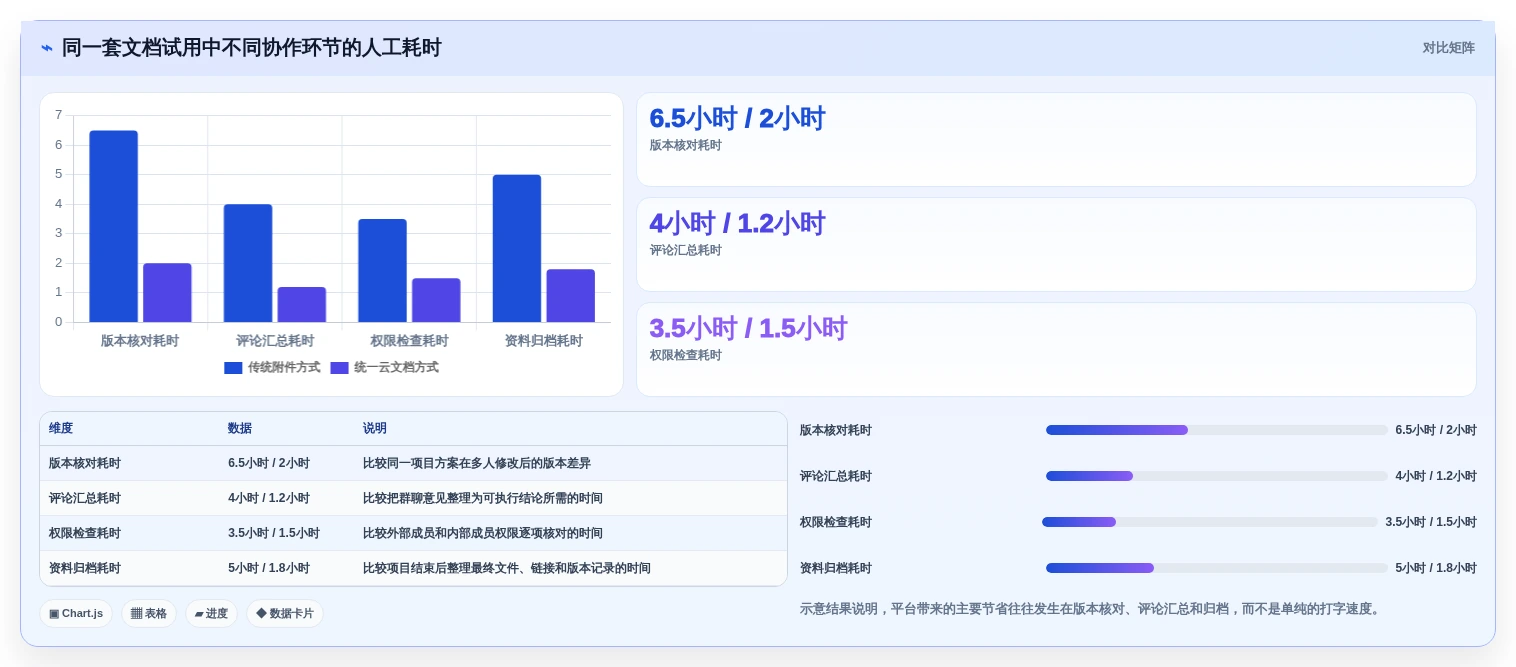Click the panel title 同一套文档试用中不同协作环节的人工耗时
1516x667 pixels.
click(252, 48)
